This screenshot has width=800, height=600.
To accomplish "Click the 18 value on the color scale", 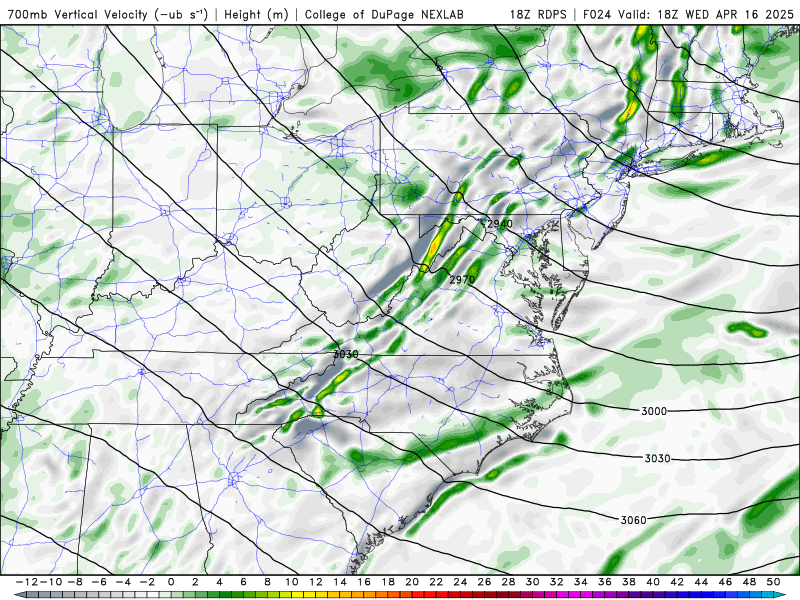I will pyautogui.click(x=388, y=582).
